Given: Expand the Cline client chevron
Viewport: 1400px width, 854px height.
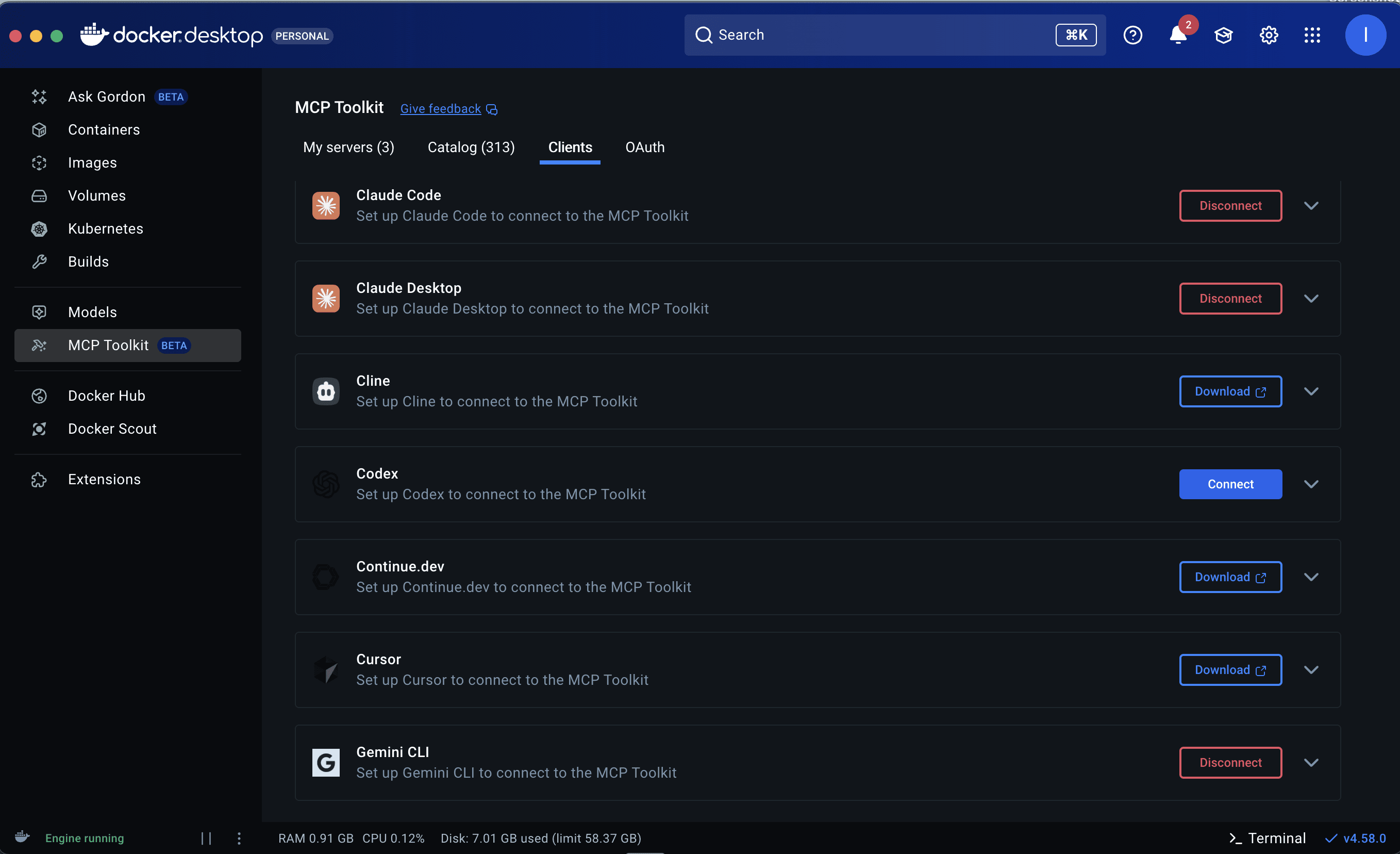Looking at the screenshot, I should point(1311,391).
